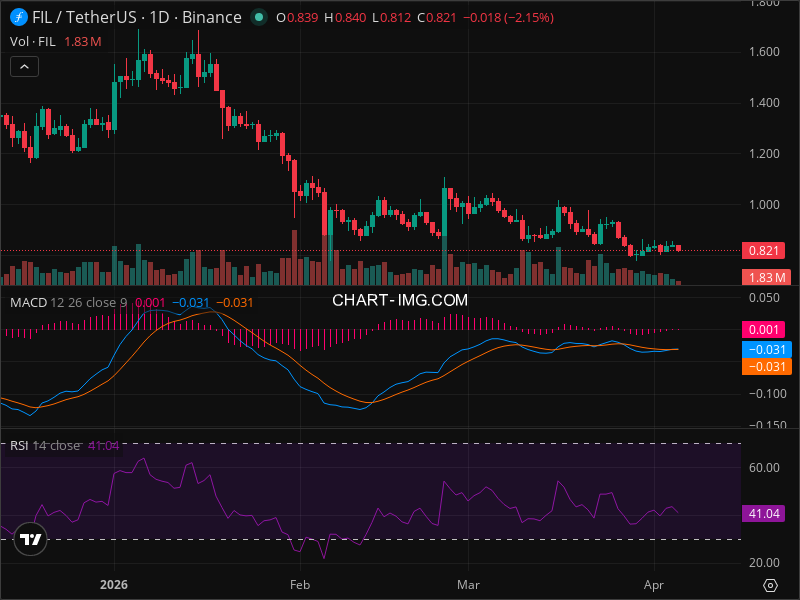This screenshot has width=800, height=600.
Task: Click the 60.00 RSI axis label
Action: 764,468
